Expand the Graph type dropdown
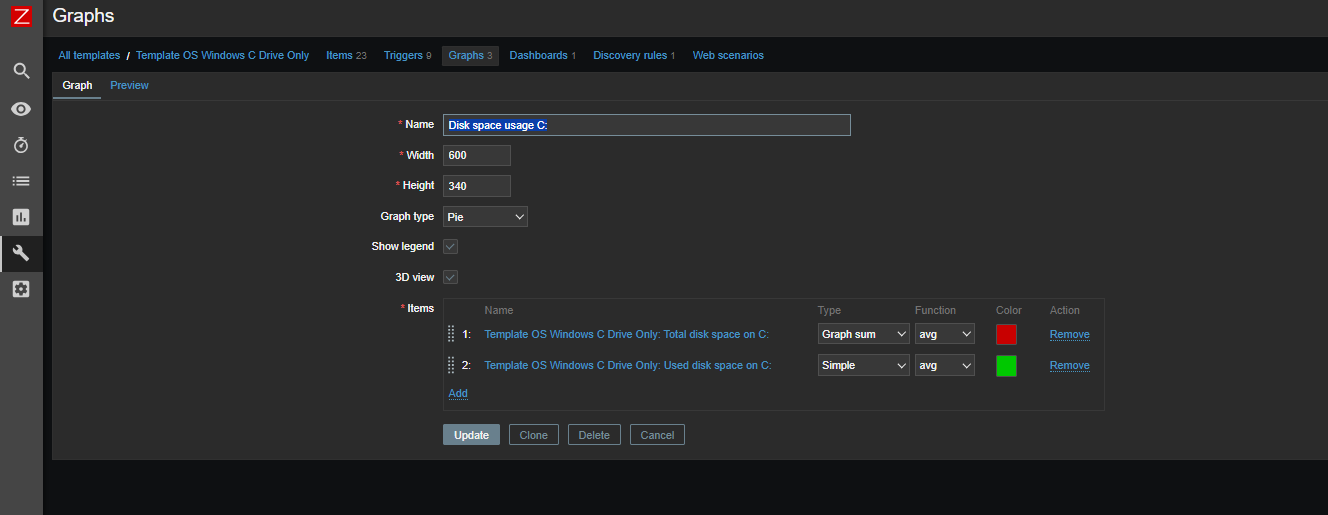 click(485, 216)
